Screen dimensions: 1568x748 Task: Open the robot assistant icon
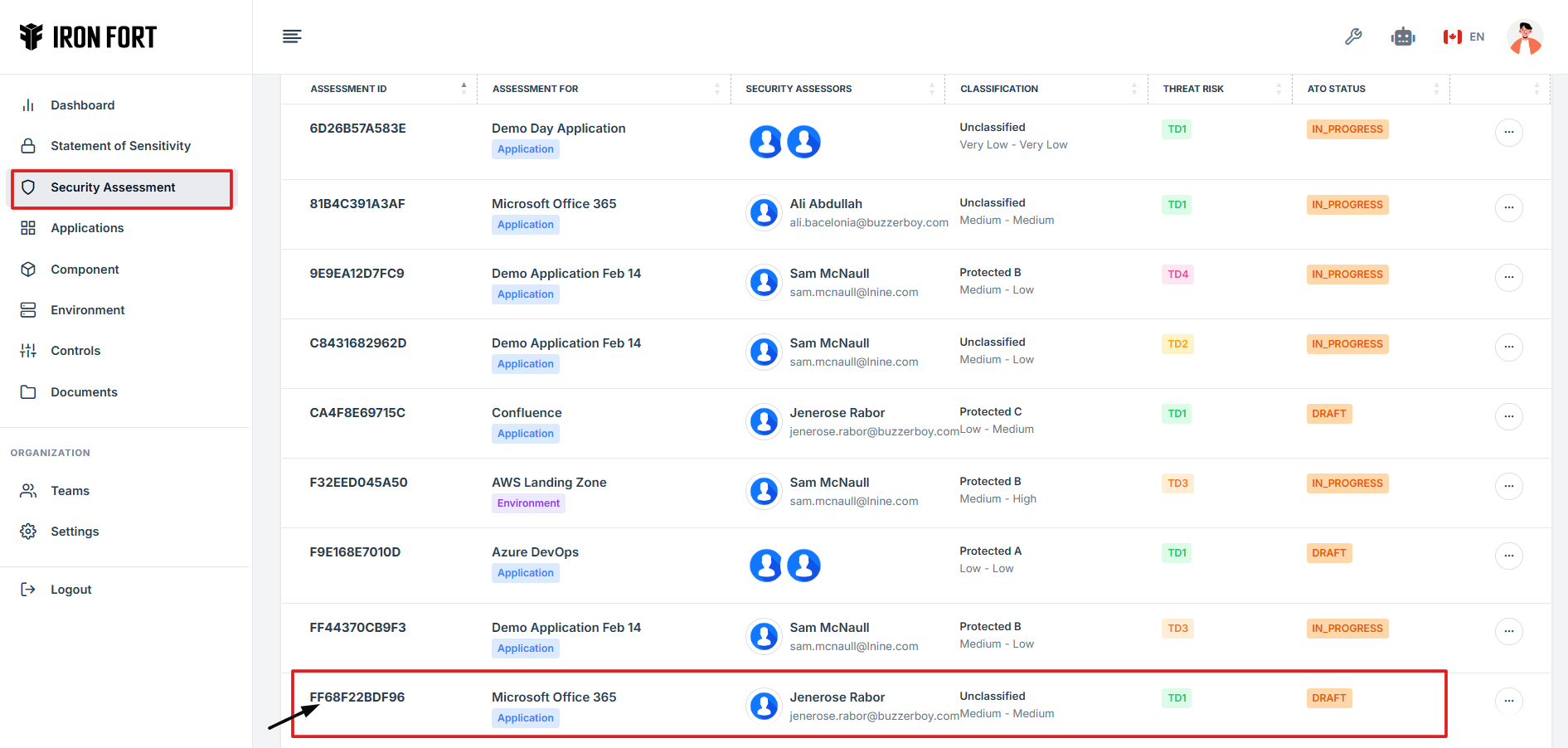click(x=1403, y=36)
